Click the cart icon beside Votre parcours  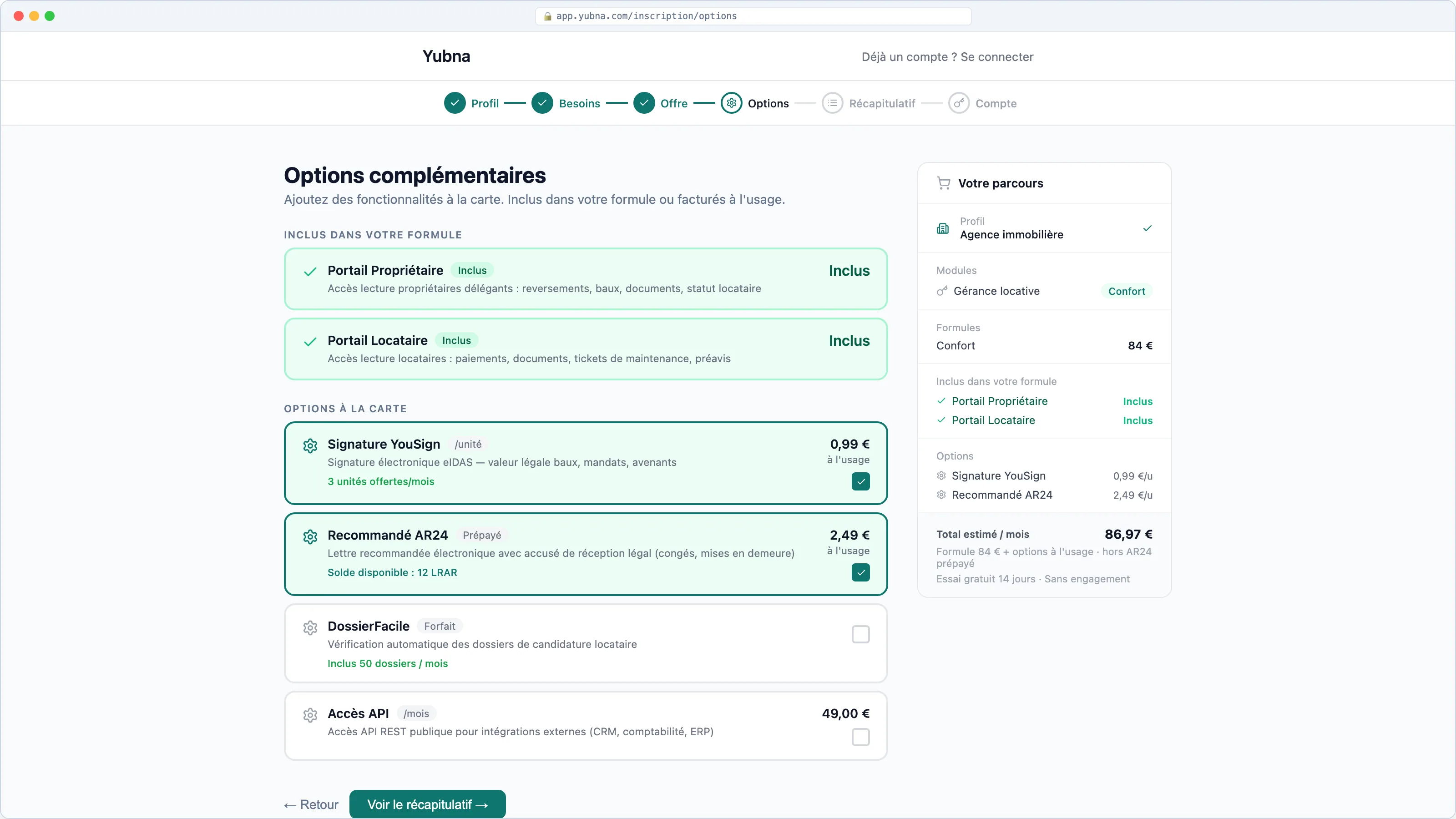coord(943,183)
